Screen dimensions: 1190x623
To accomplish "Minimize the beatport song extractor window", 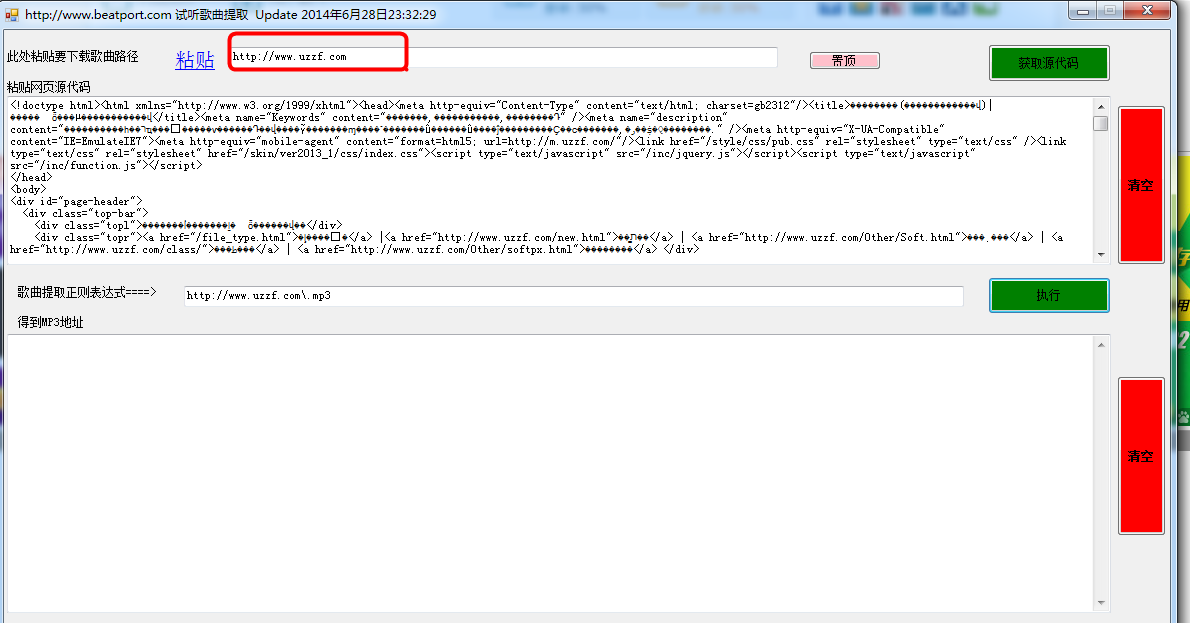I will pyautogui.click(x=1083, y=11).
